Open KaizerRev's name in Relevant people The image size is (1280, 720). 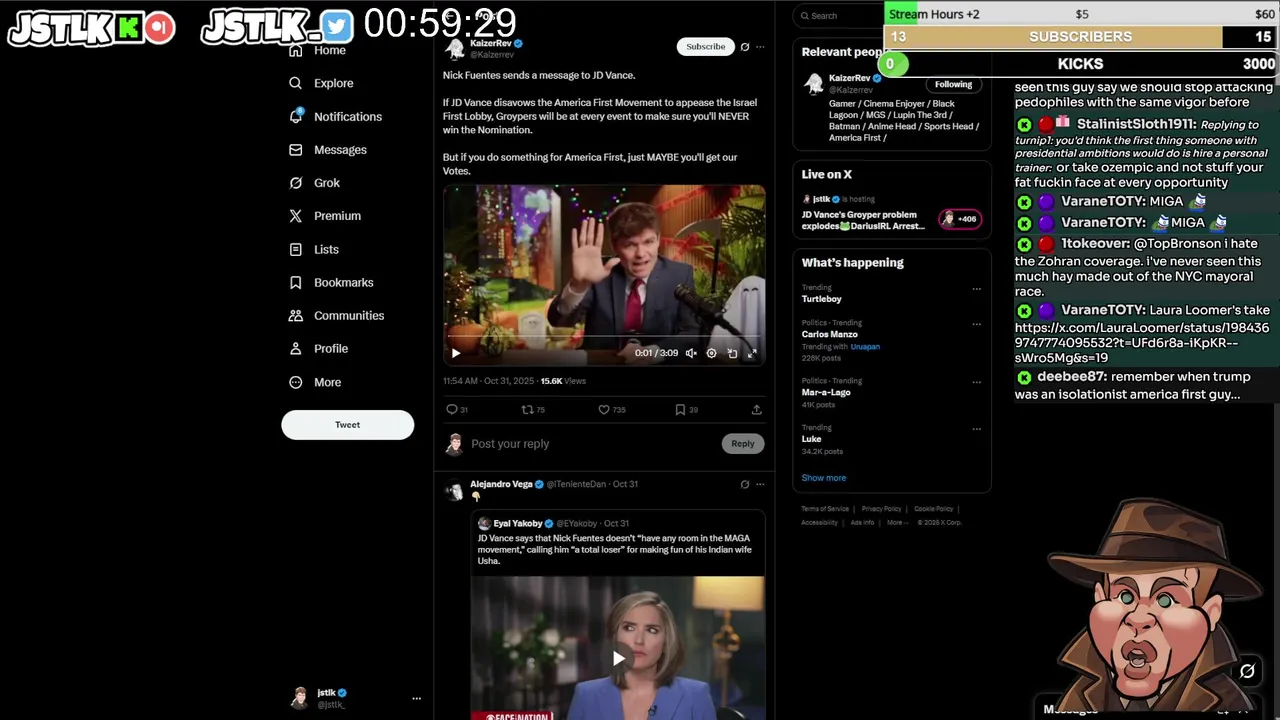tap(849, 78)
